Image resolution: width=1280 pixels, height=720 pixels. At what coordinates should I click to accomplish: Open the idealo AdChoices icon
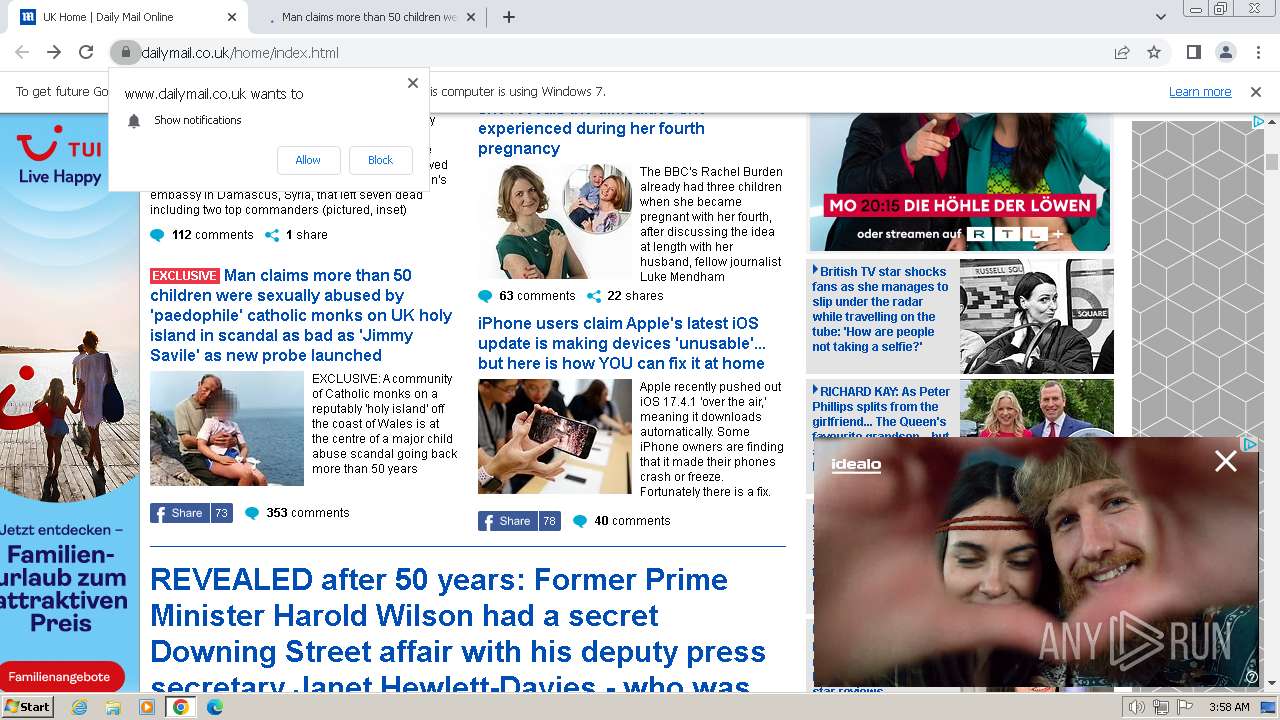[1249, 445]
